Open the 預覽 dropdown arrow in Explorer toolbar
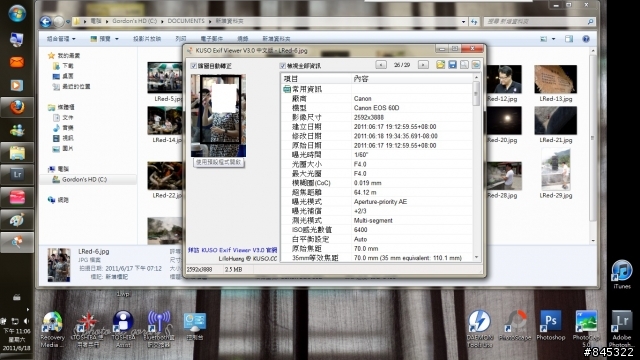Screen dimensions: 640x360 (x=117, y=39)
